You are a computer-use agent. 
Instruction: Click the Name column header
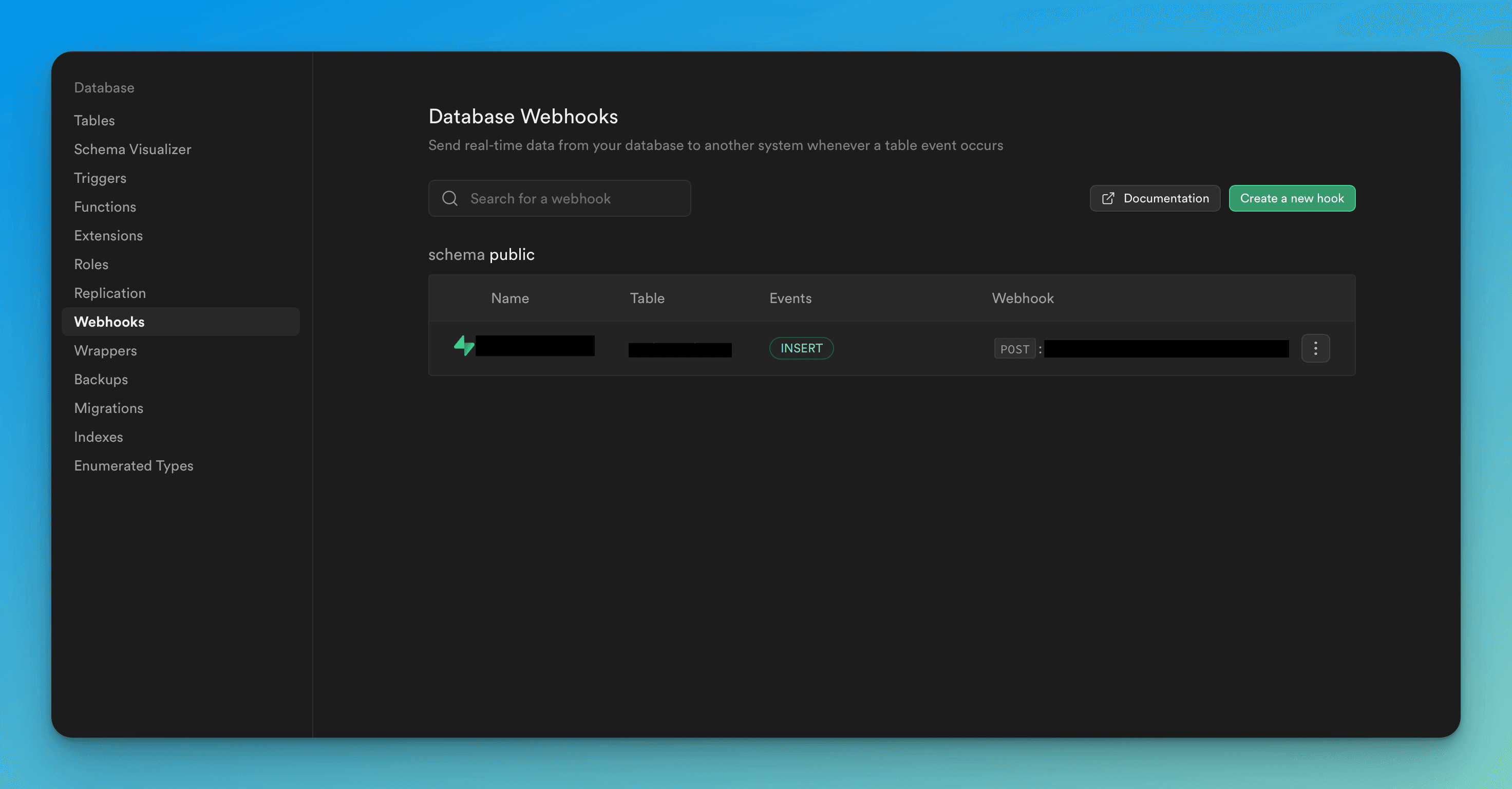509,298
